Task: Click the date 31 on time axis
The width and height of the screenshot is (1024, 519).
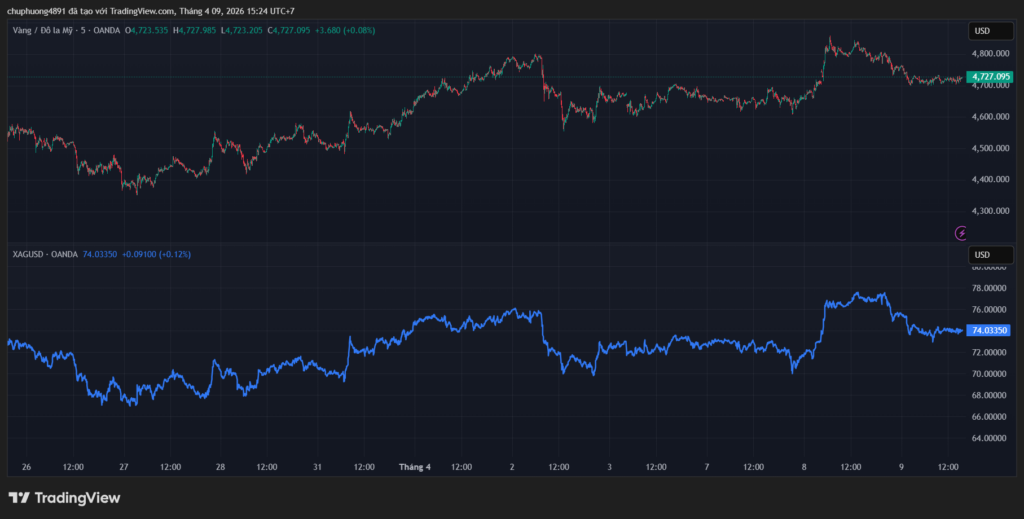Action: click(317, 467)
